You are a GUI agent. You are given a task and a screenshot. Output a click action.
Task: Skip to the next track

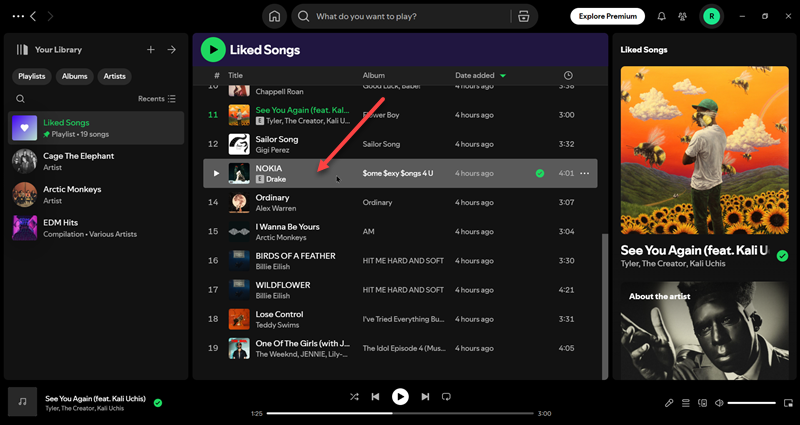pyautogui.click(x=425, y=396)
